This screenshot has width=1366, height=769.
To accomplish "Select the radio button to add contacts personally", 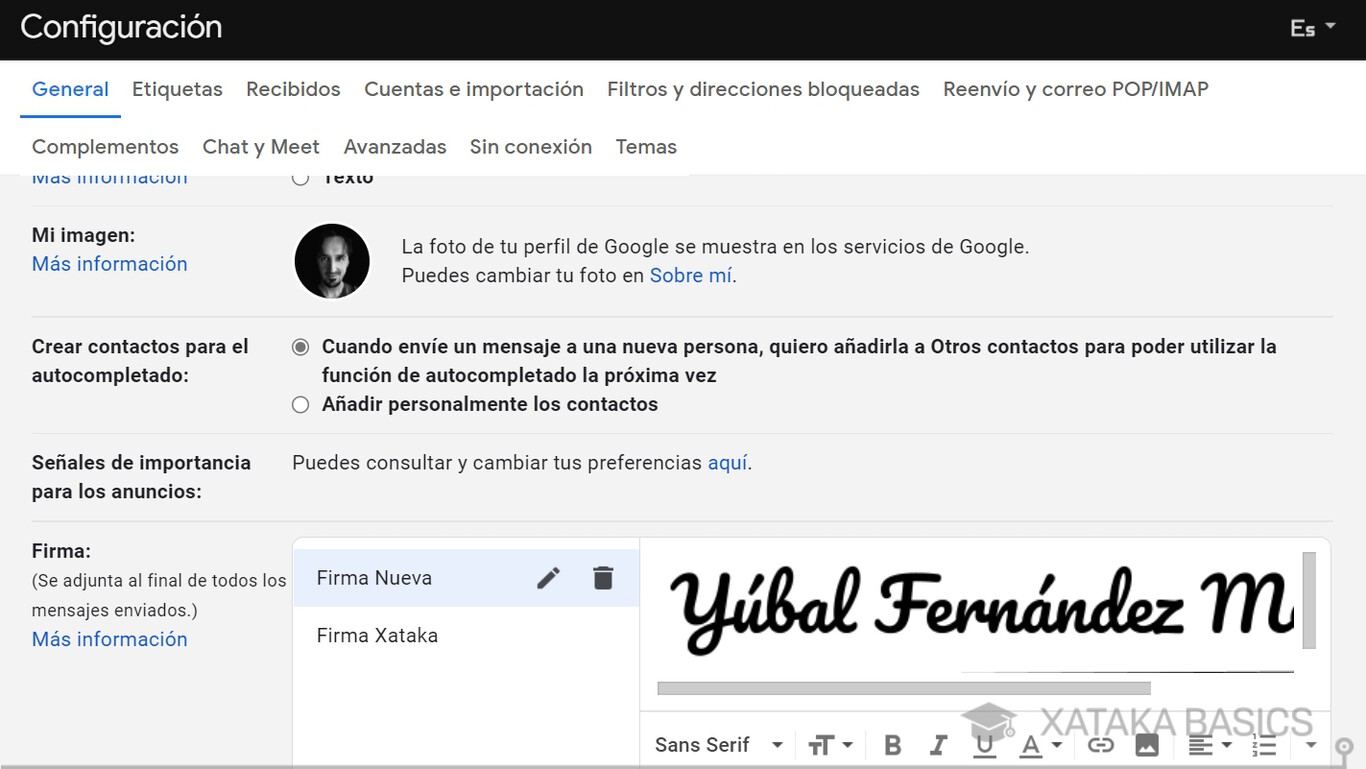I will coord(300,404).
